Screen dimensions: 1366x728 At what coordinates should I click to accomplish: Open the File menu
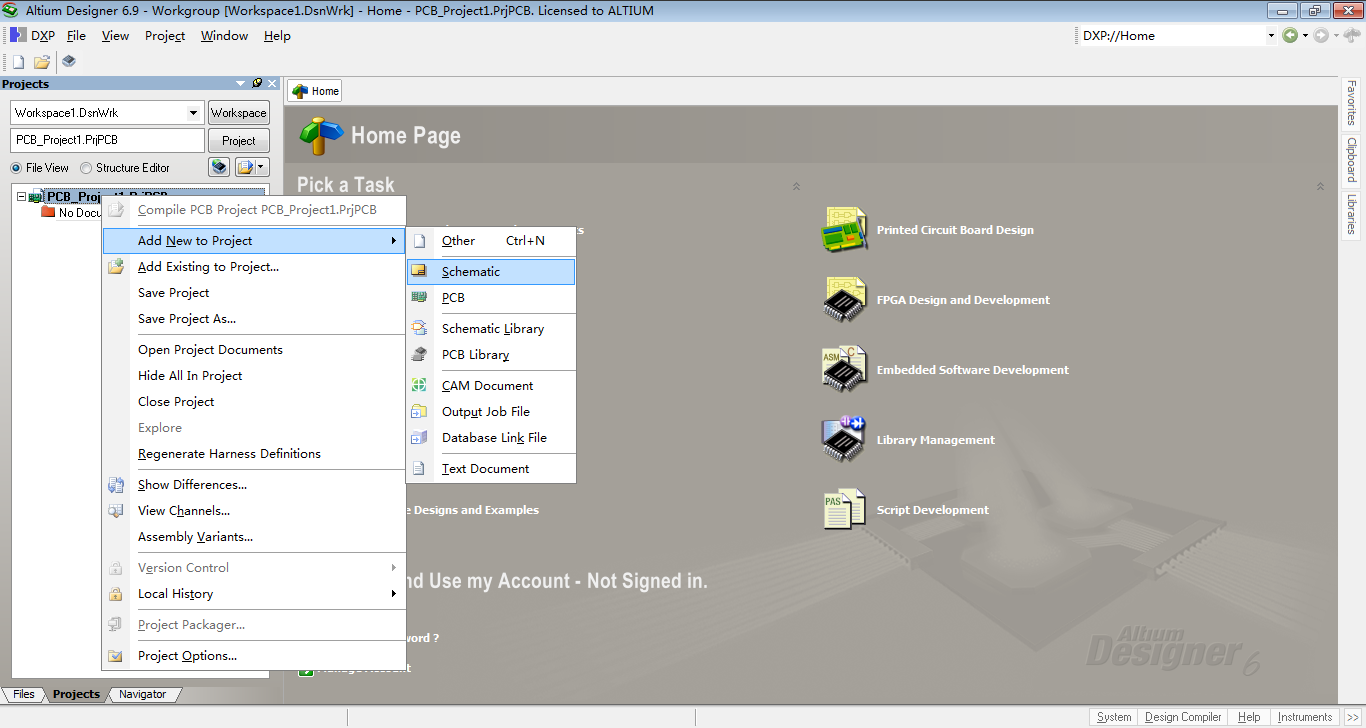tap(76, 35)
